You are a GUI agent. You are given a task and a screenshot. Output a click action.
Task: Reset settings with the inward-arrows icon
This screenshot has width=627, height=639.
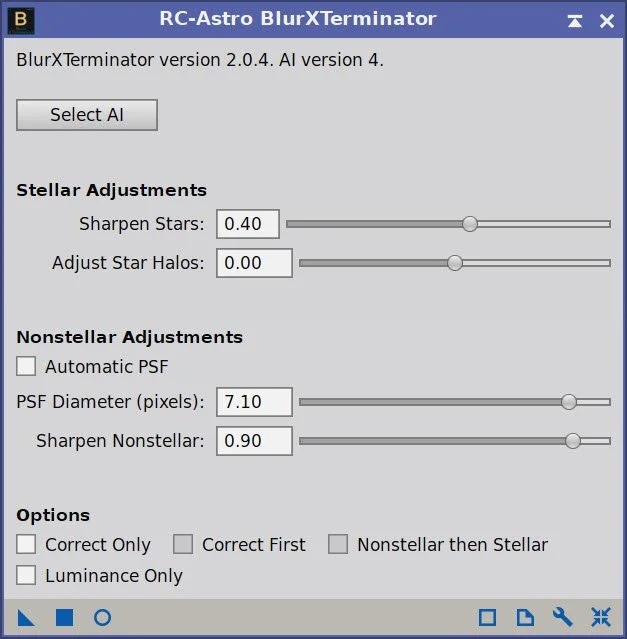pos(601,617)
